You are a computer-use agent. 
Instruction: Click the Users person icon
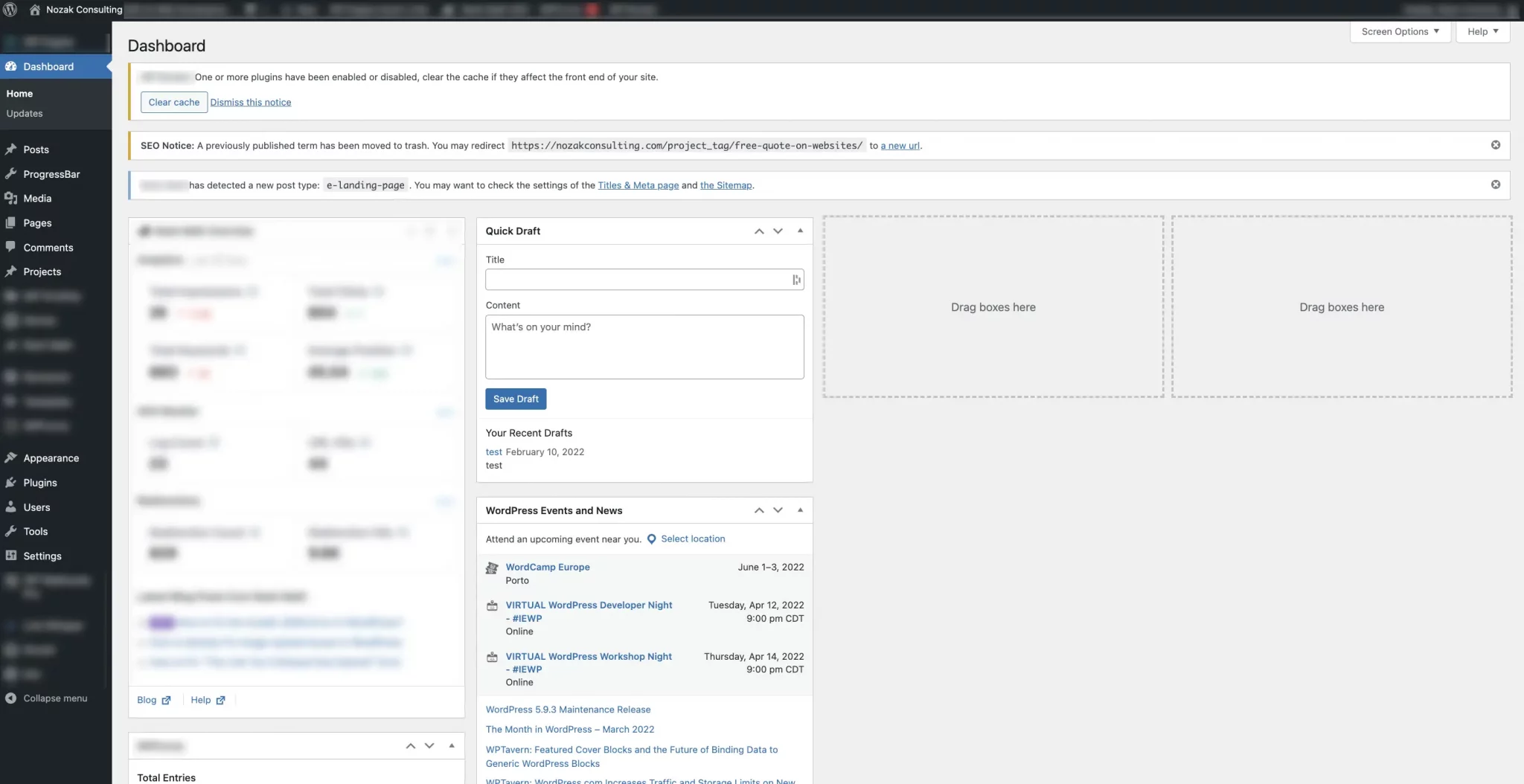11,507
